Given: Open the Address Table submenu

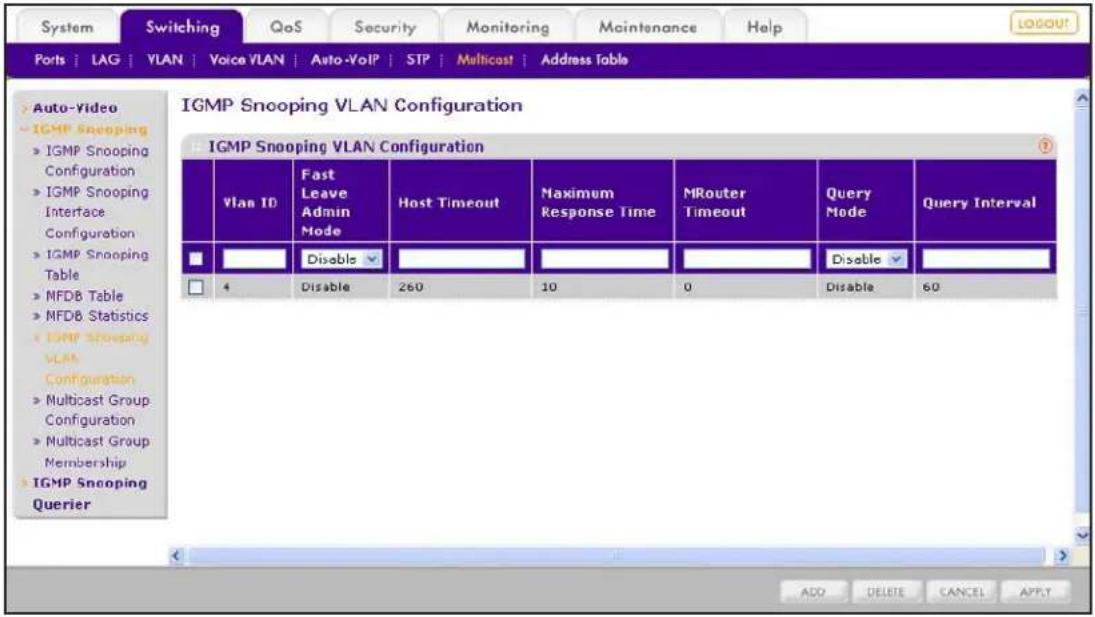Looking at the screenshot, I should 584,60.
